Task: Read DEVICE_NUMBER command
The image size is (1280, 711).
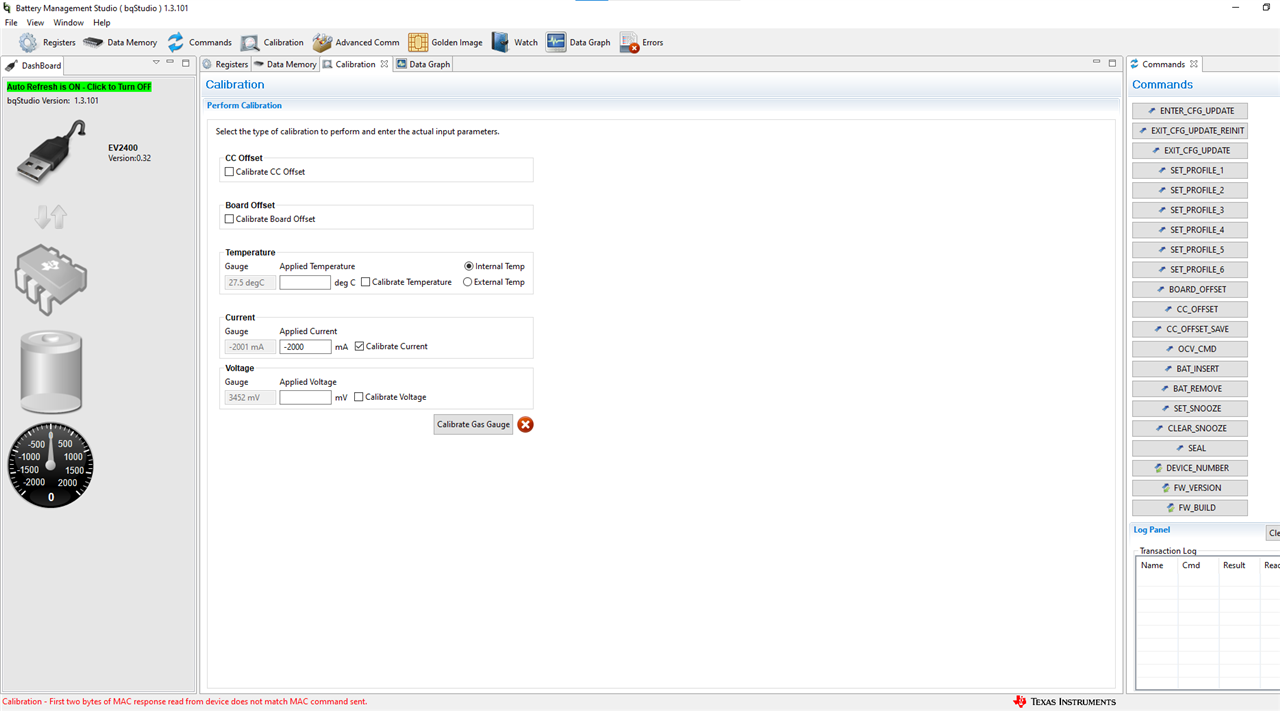Action: 1190,468
